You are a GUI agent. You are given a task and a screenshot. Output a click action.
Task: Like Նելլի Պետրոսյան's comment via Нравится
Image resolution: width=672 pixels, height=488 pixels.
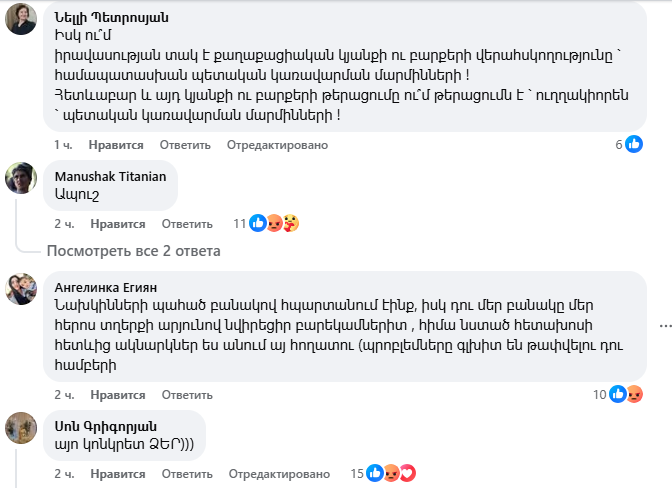(117, 145)
